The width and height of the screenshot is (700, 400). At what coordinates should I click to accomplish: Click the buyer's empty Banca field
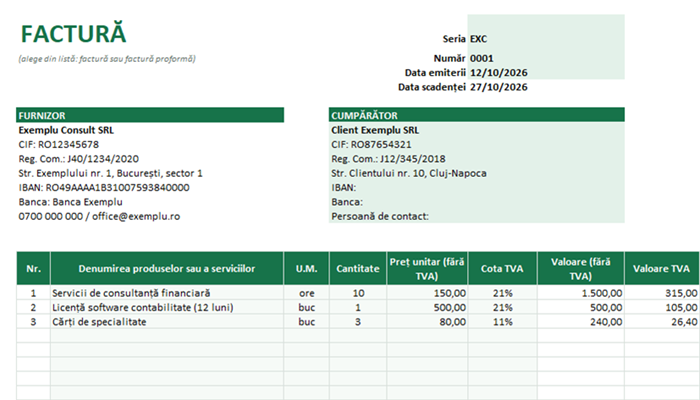tap(477, 201)
